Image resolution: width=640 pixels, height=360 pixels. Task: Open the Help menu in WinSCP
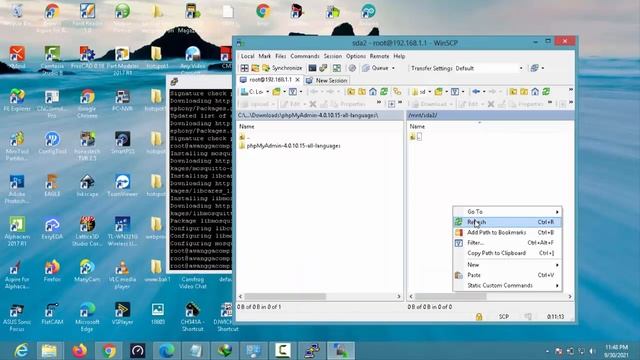(x=399, y=56)
